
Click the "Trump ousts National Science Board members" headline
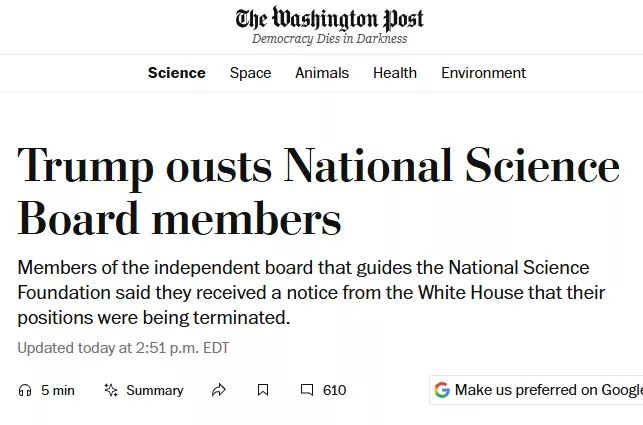318,191
